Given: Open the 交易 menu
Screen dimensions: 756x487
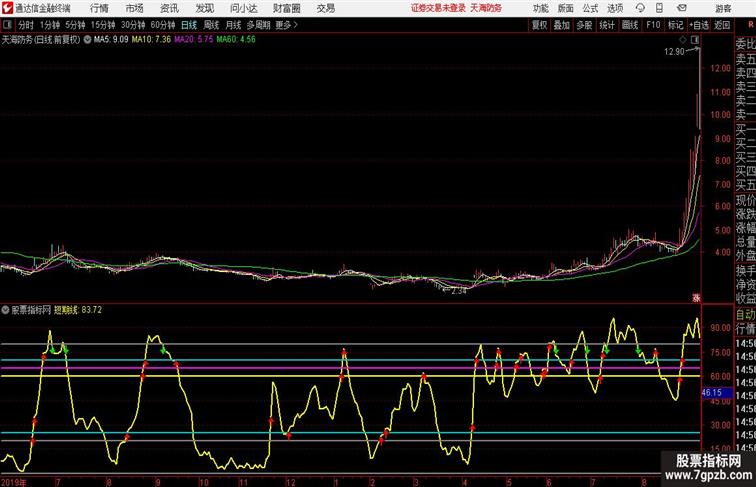Looking at the screenshot, I should [325, 8].
